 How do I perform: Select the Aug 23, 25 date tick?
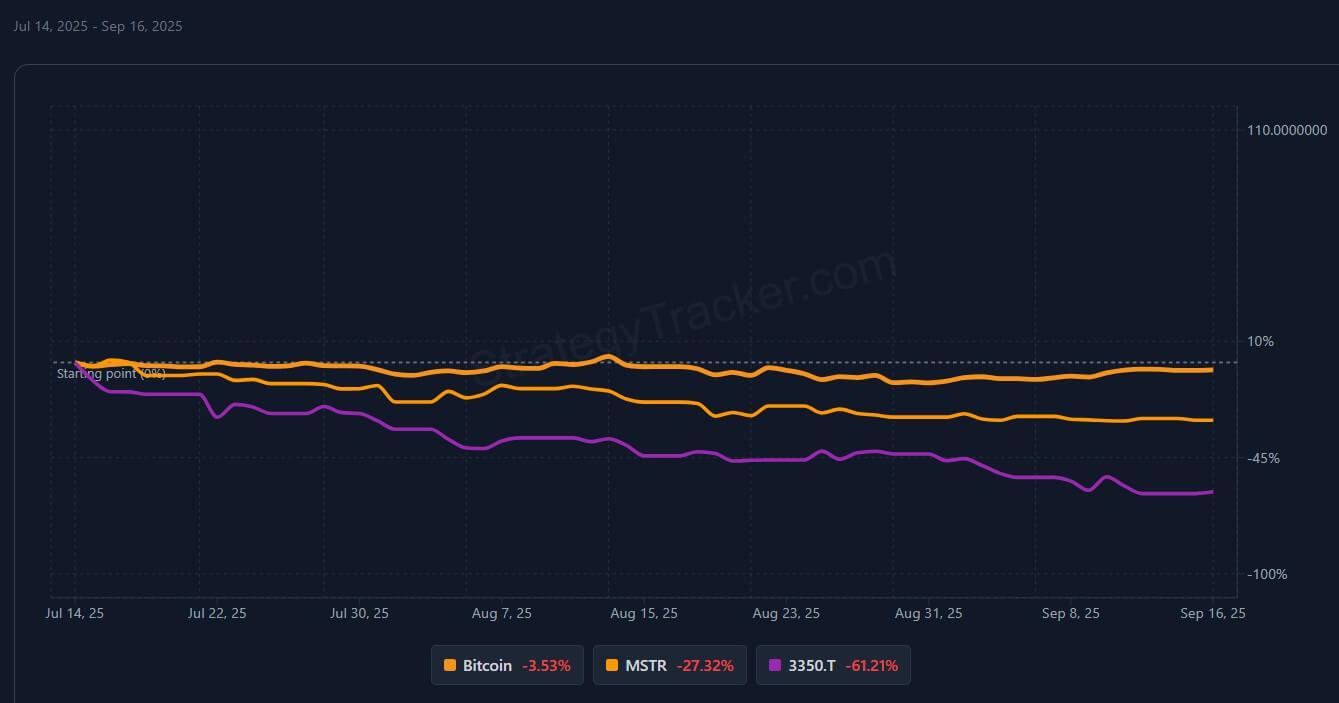[786, 613]
